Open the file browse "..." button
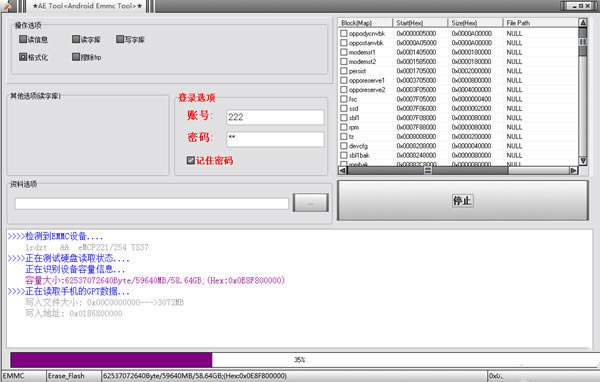Screen dimensions: 600x382 click(x=310, y=202)
